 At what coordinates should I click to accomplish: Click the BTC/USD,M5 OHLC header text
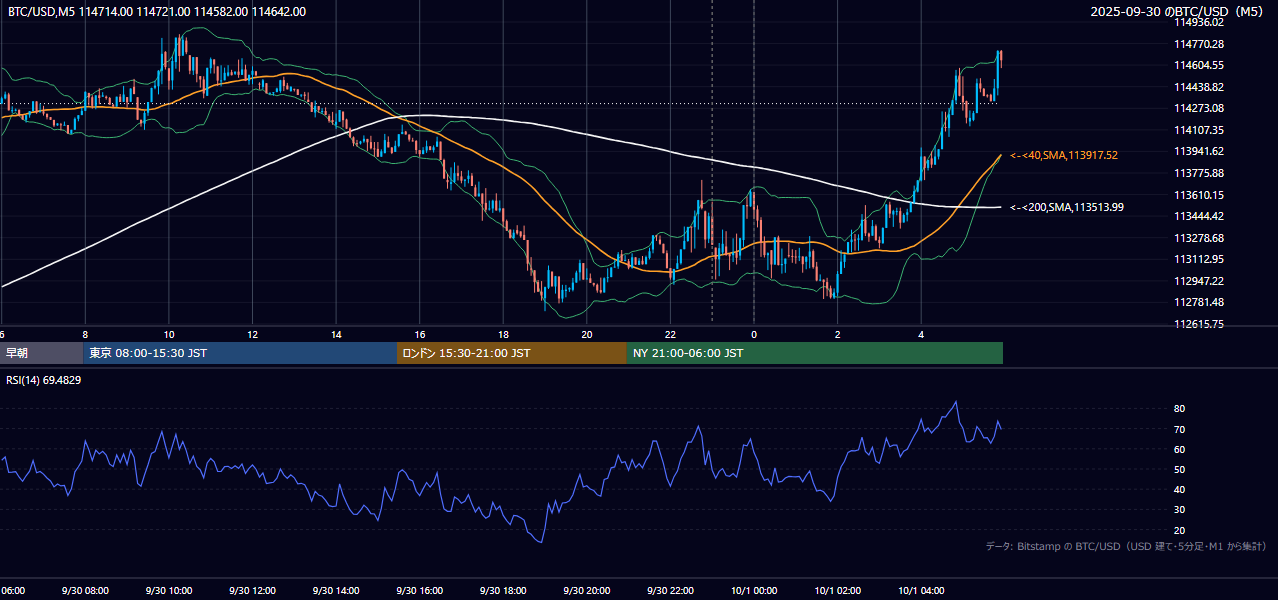click(x=157, y=12)
